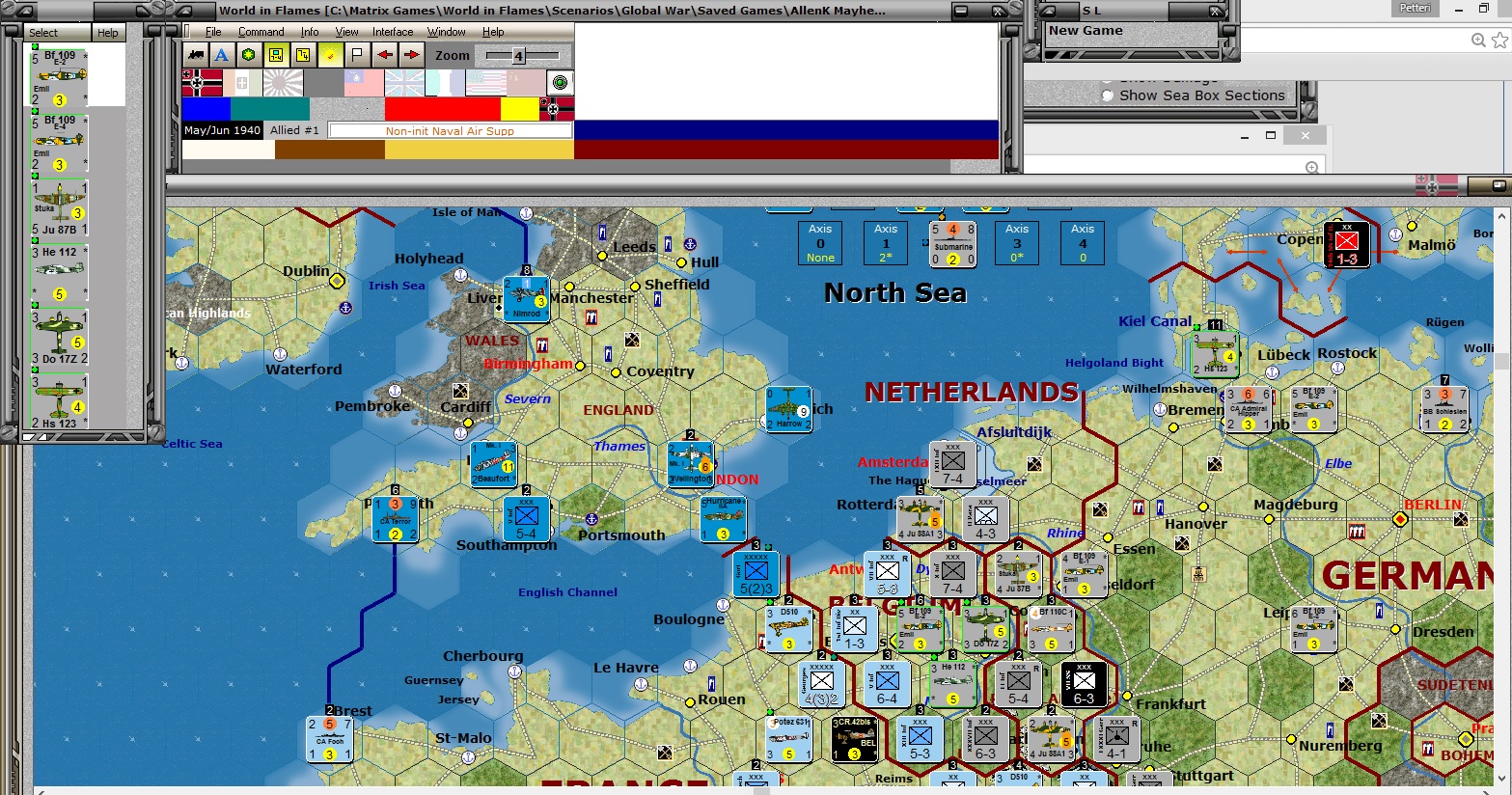Click the teal color bar segment
The width and height of the screenshot is (1512, 795).
tap(270, 109)
